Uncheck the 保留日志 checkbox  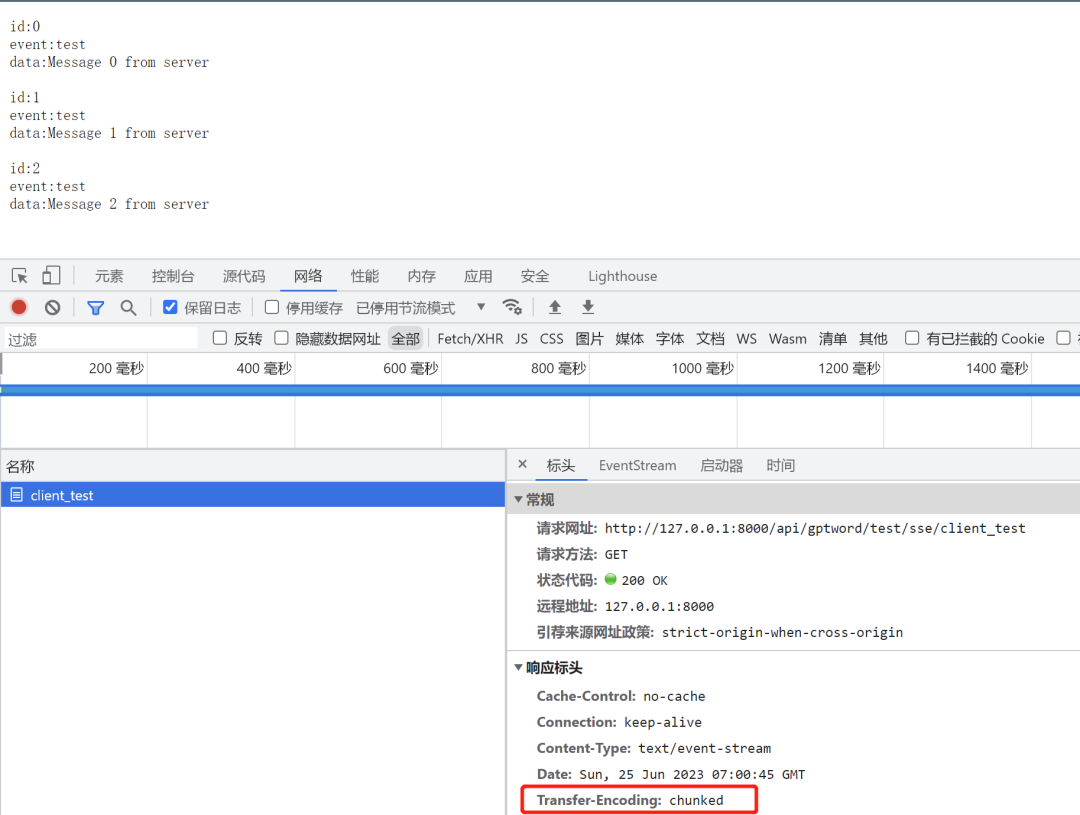point(170,307)
